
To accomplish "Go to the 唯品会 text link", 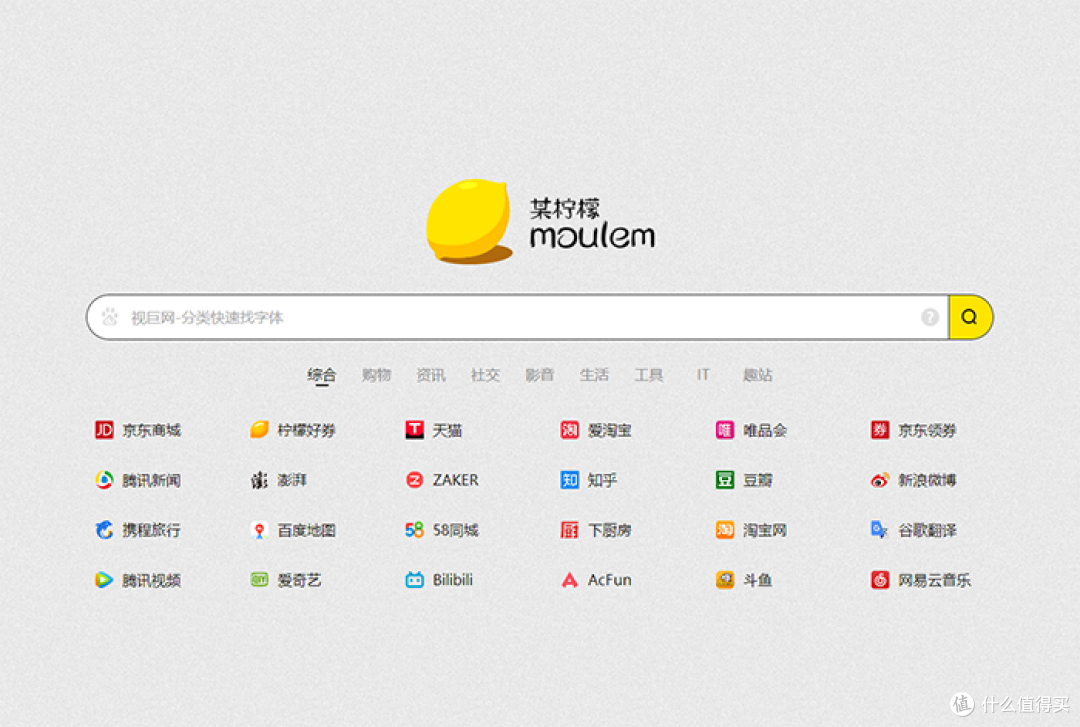I will tap(765, 430).
